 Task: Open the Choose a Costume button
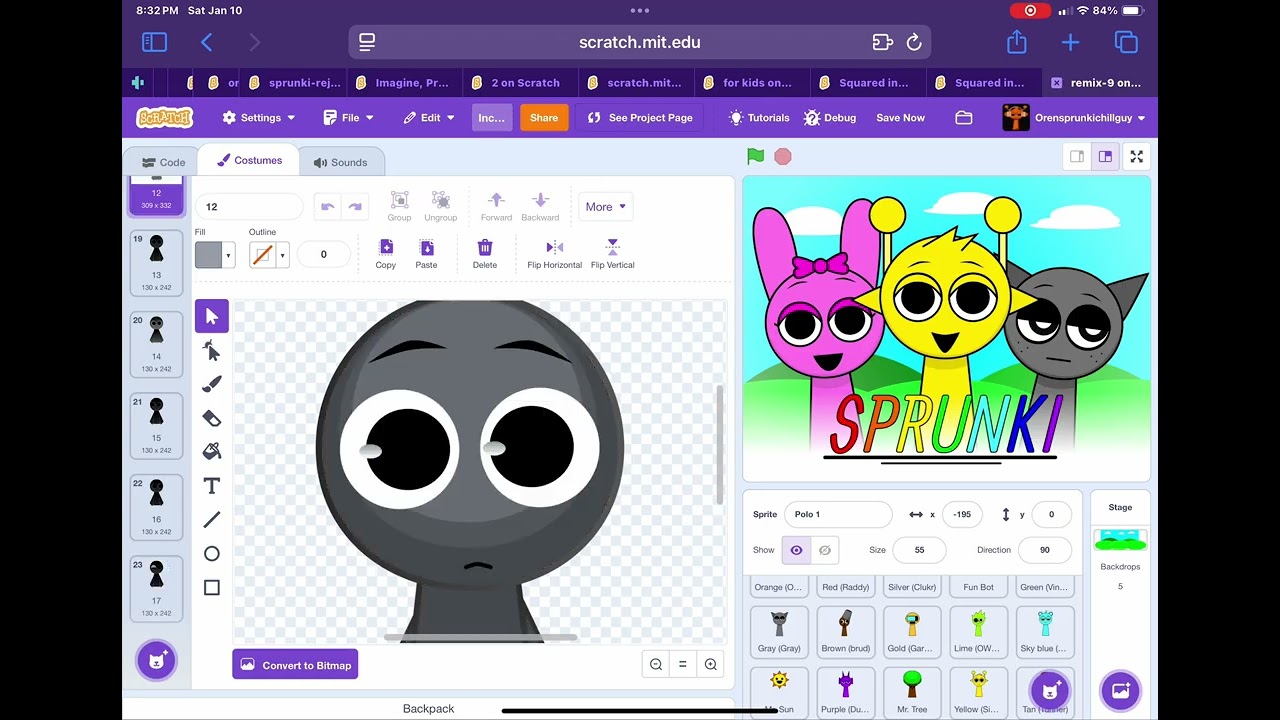click(x=156, y=660)
